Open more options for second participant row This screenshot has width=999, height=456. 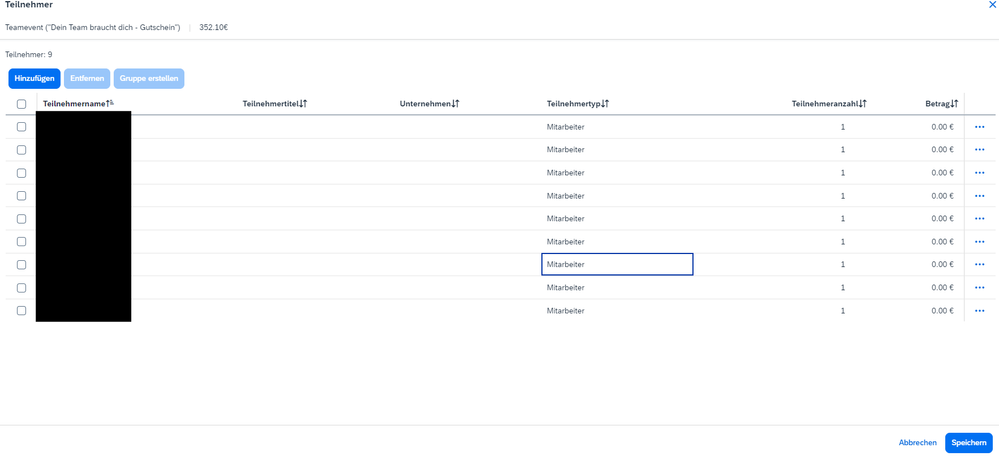coord(979,150)
